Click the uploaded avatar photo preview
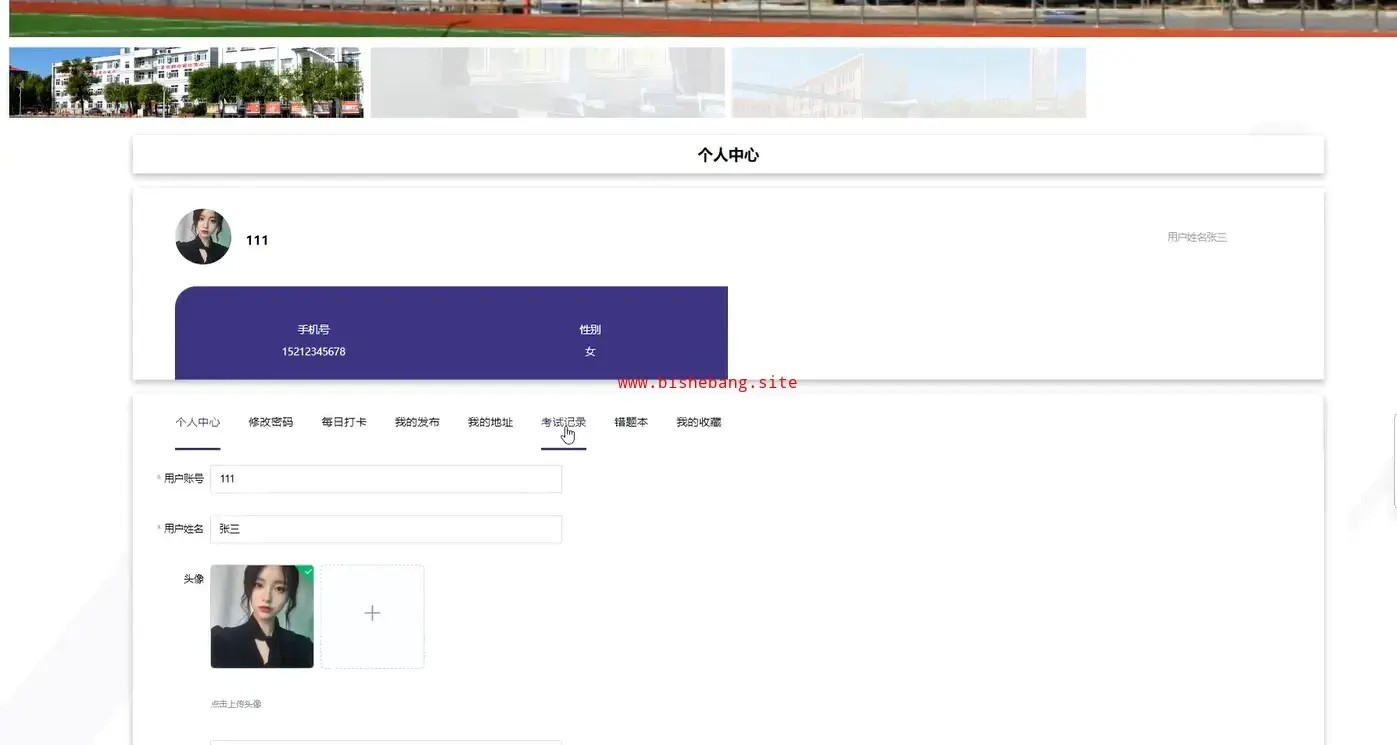Screen dimensions: 1397x745 pos(261,617)
